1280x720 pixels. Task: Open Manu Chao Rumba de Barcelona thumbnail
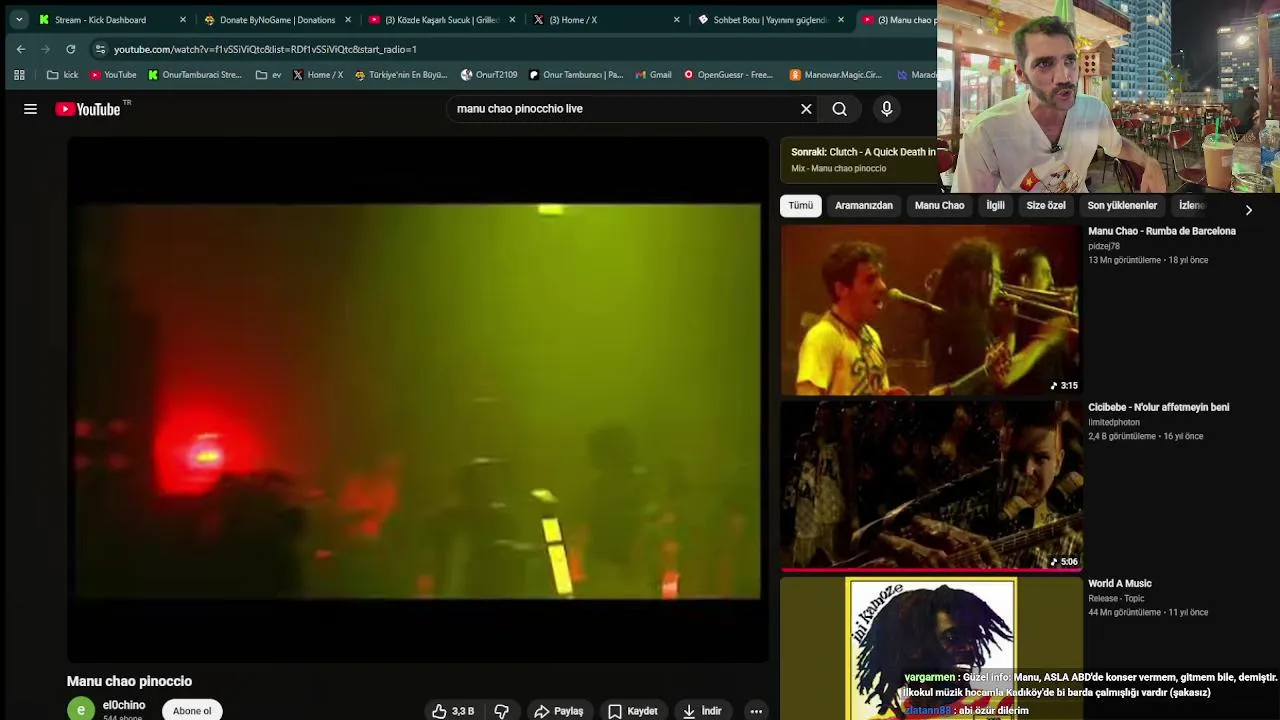click(930, 310)
